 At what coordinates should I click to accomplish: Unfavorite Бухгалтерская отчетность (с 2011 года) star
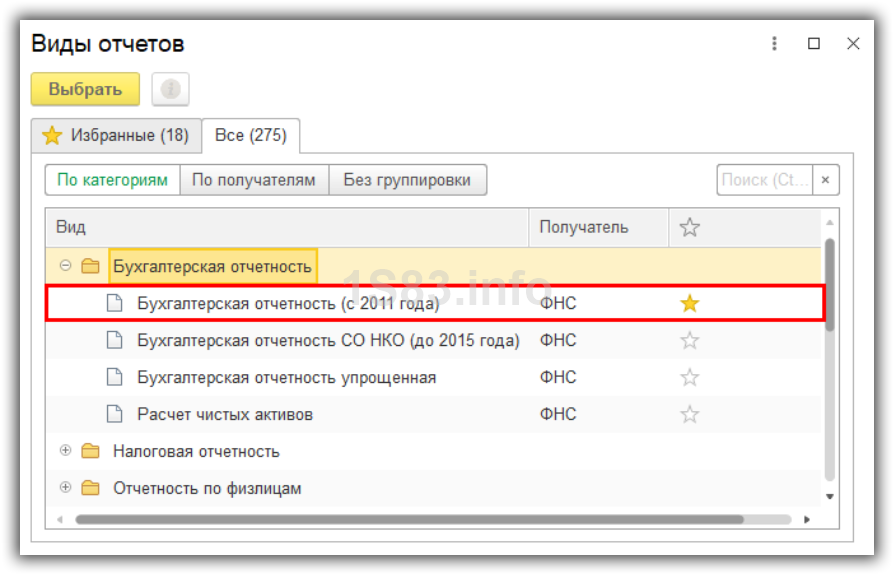coord(689,304)
